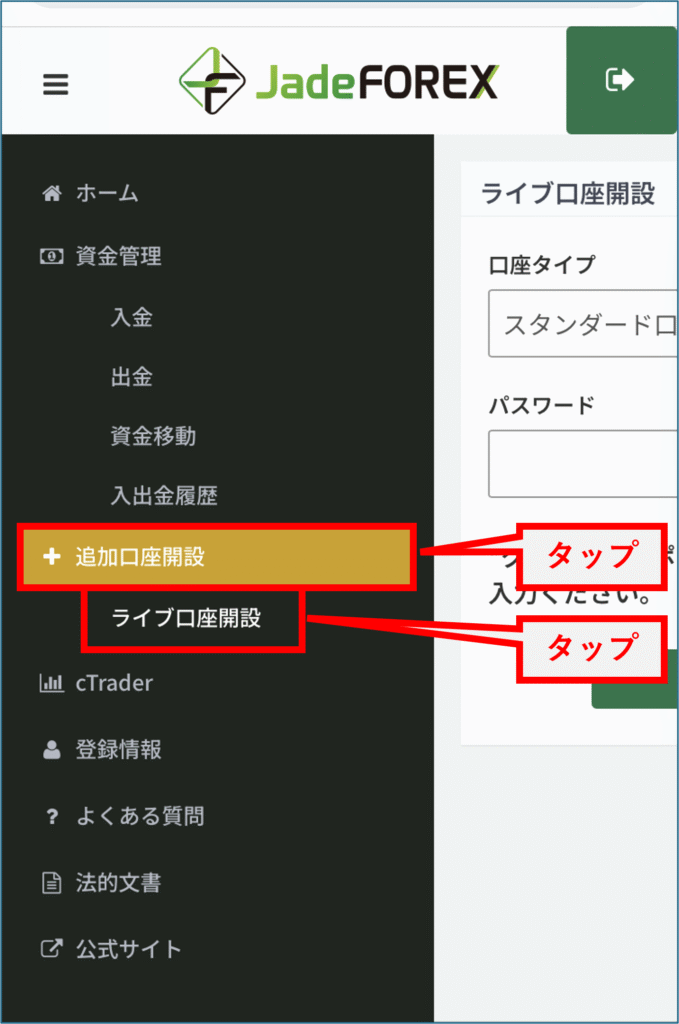Select ライブ口座開設 submenu item
This screenshot has height=1024, width=679.
[186, 618]
